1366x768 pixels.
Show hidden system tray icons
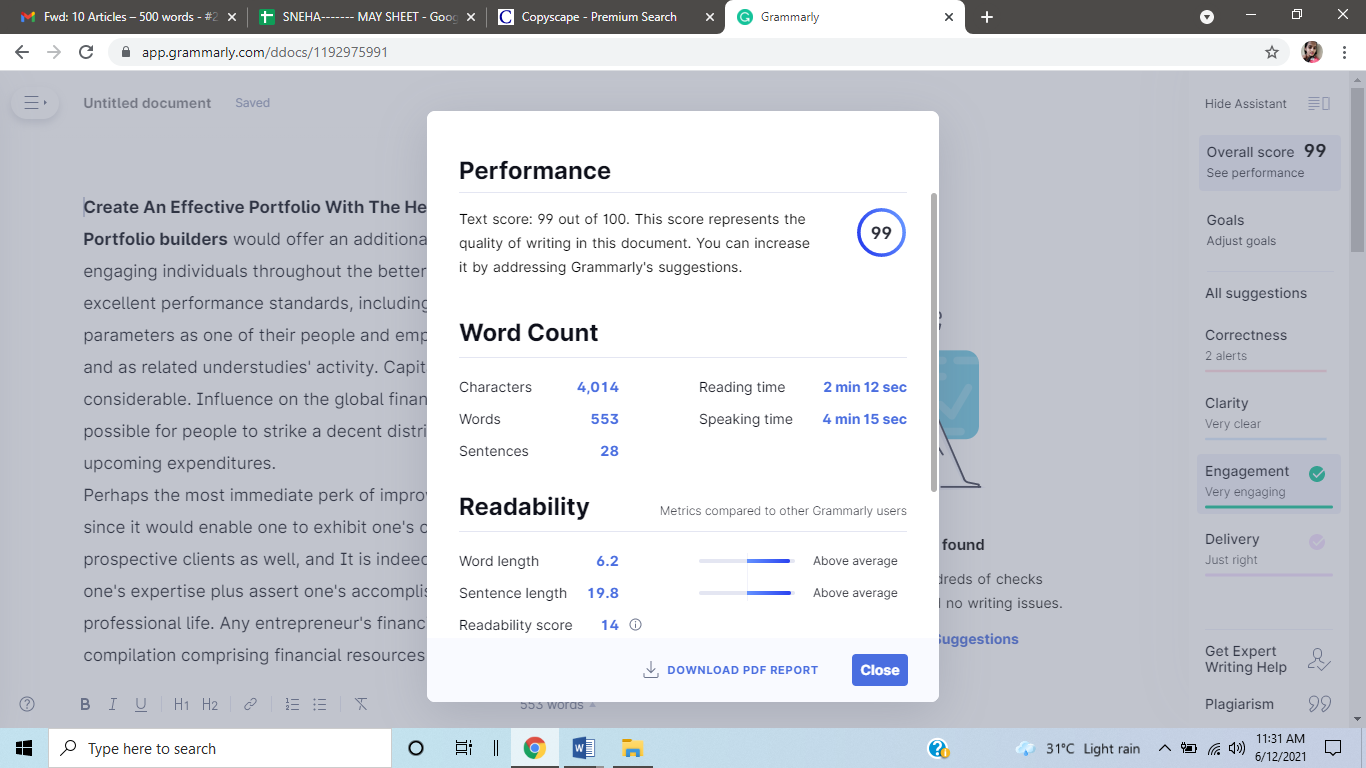coord(1164,748)
